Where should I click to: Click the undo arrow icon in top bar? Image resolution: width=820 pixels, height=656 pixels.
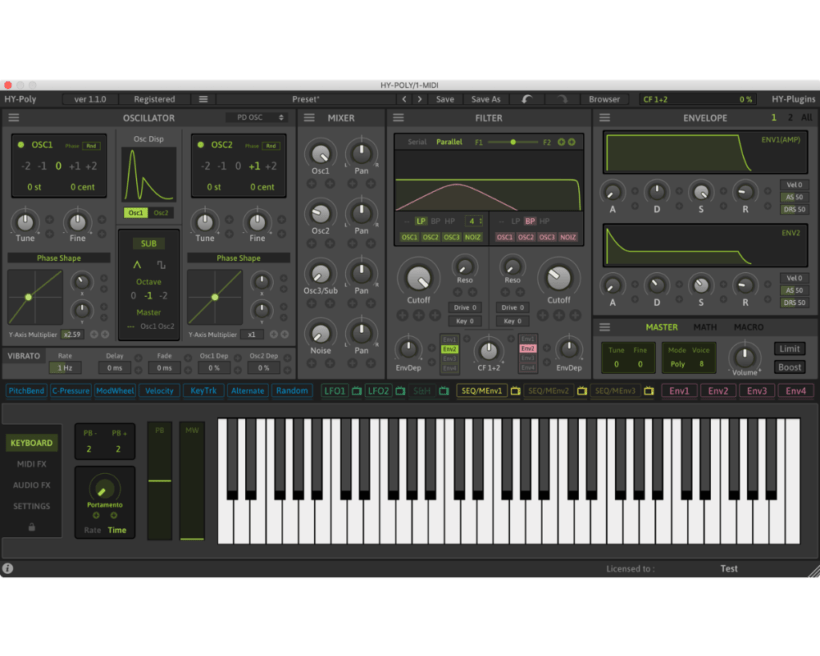(x=527, y=100)
